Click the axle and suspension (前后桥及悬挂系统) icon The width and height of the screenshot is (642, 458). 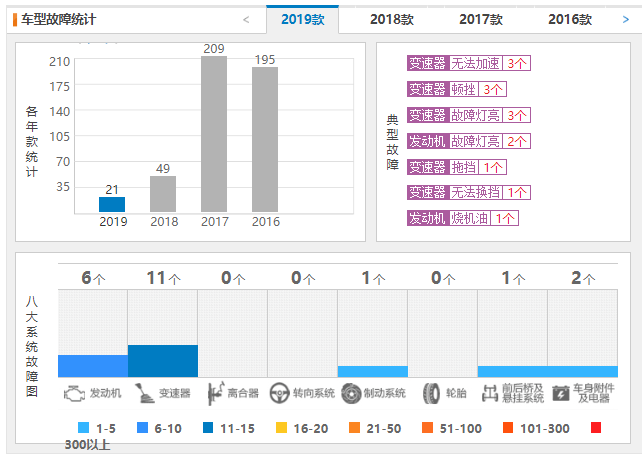coord(489,393)
